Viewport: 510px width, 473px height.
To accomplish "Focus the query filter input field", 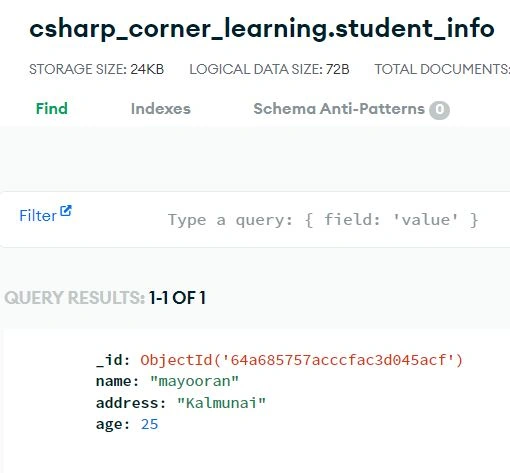I will click(x=323, y=220).
